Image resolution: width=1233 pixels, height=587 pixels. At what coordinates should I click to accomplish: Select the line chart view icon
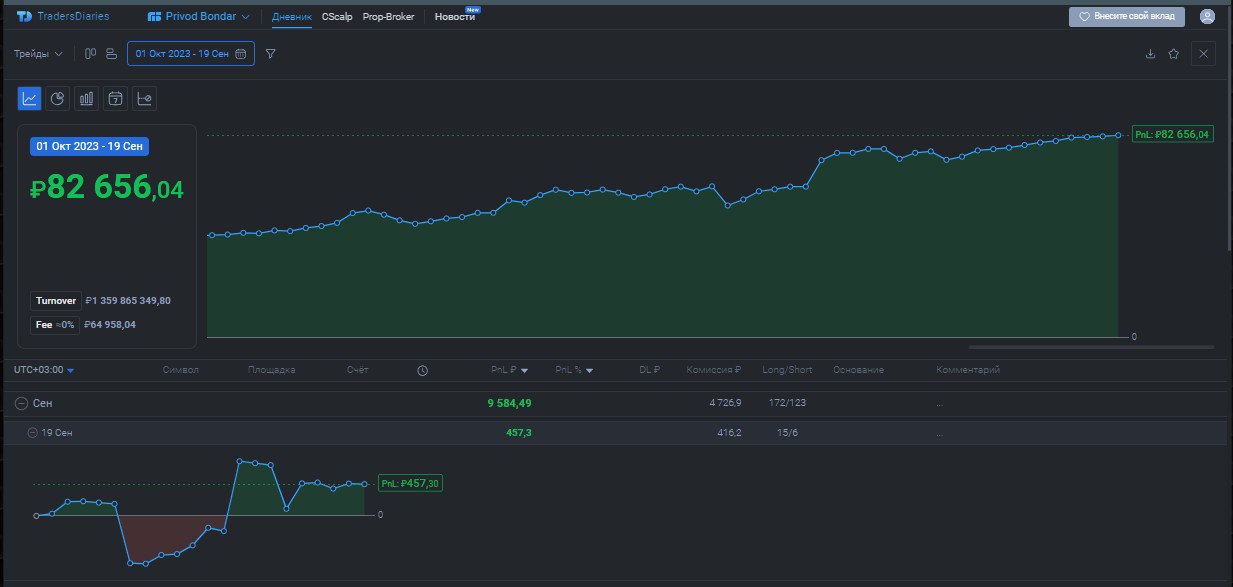click(30, 98)
